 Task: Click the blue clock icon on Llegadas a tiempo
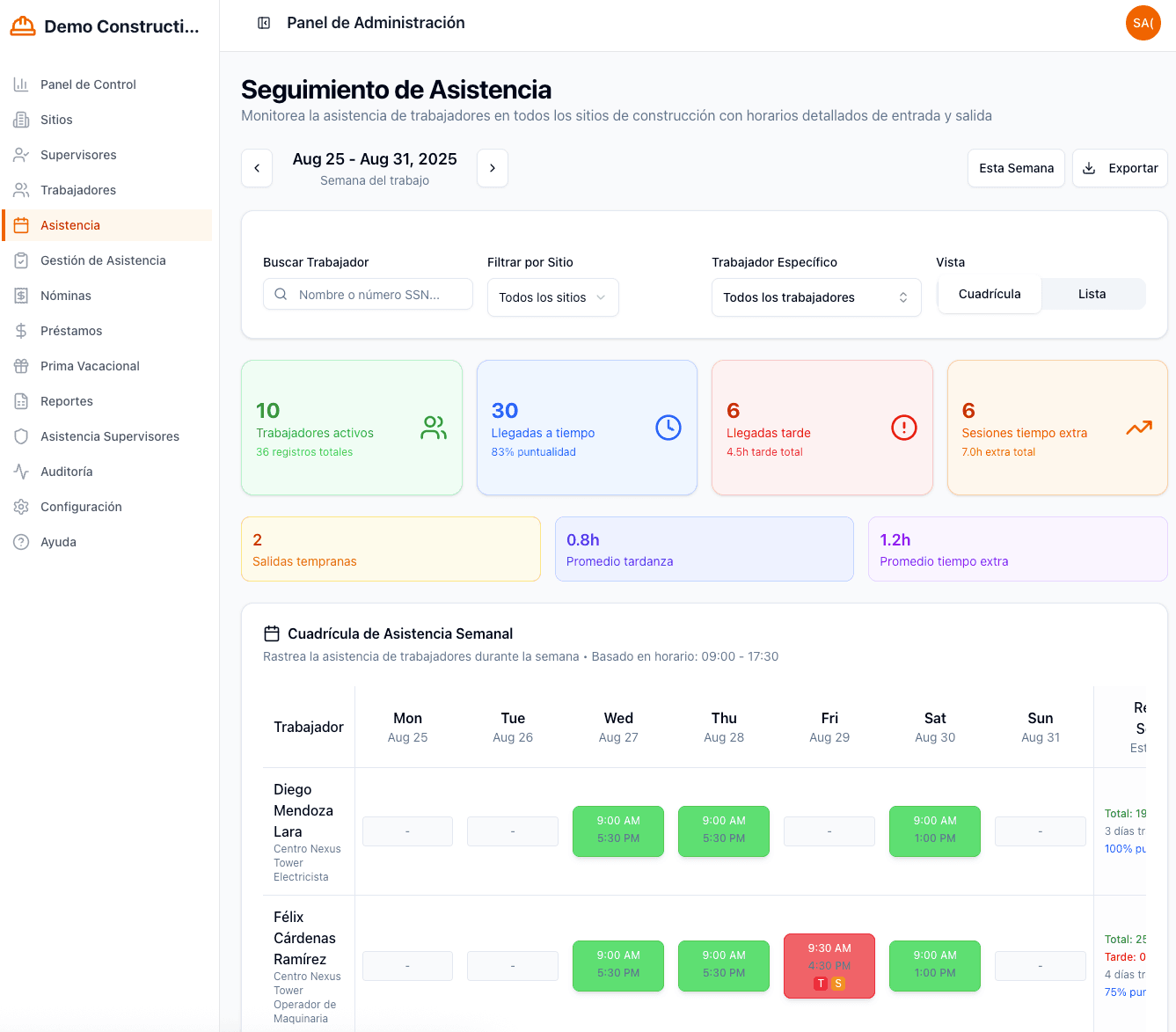click(x=668, y=428)
